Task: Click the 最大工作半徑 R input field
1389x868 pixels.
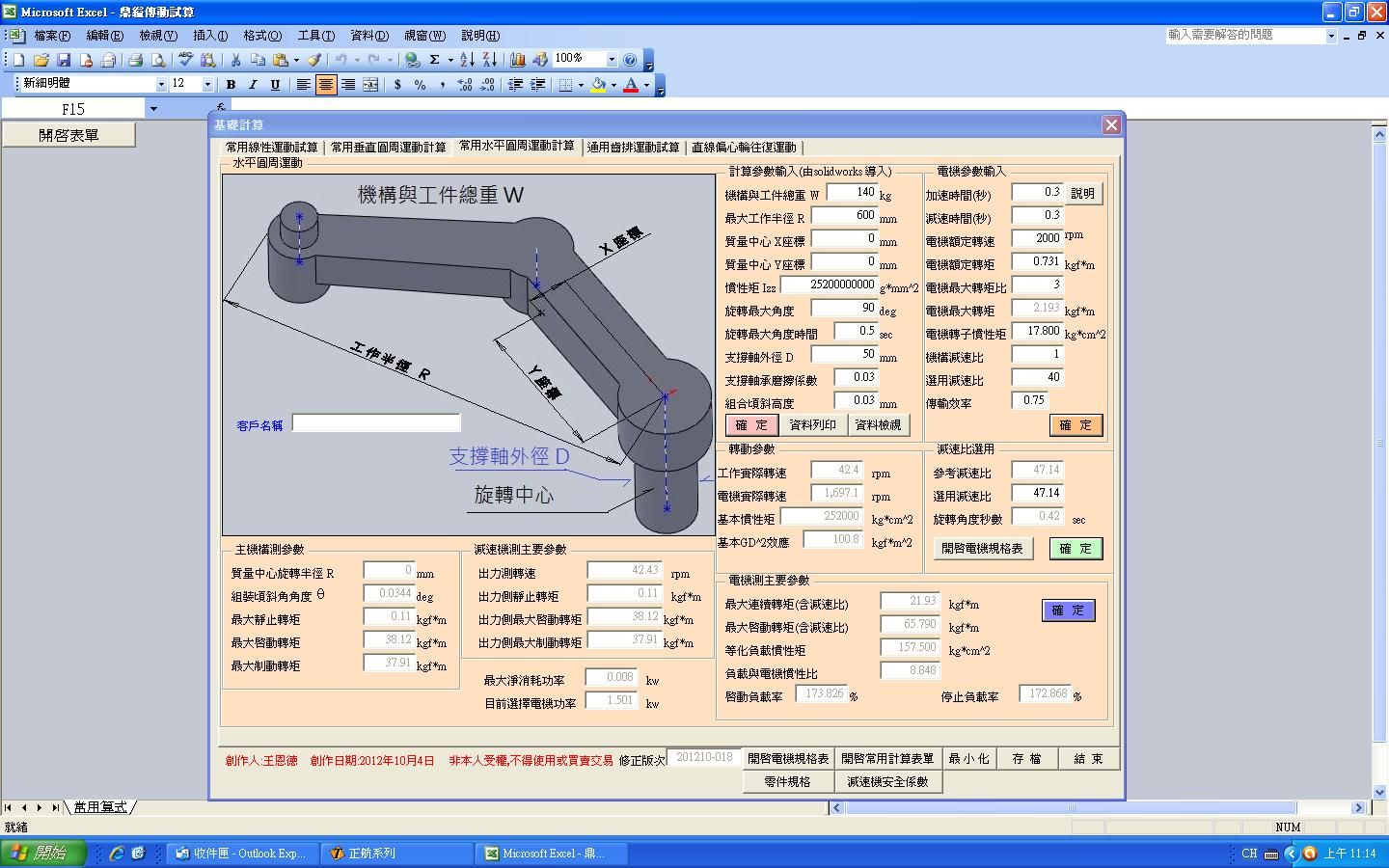Action: click(844, 216)
